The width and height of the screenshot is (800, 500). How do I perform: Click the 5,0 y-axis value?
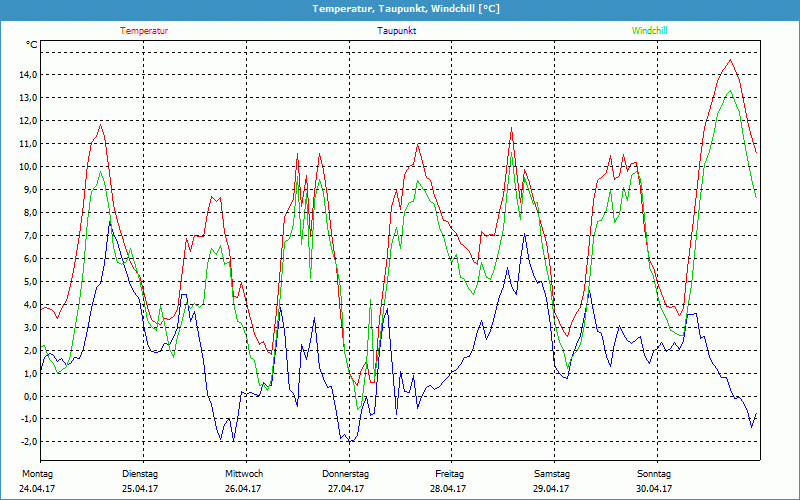tap(31, 282)
